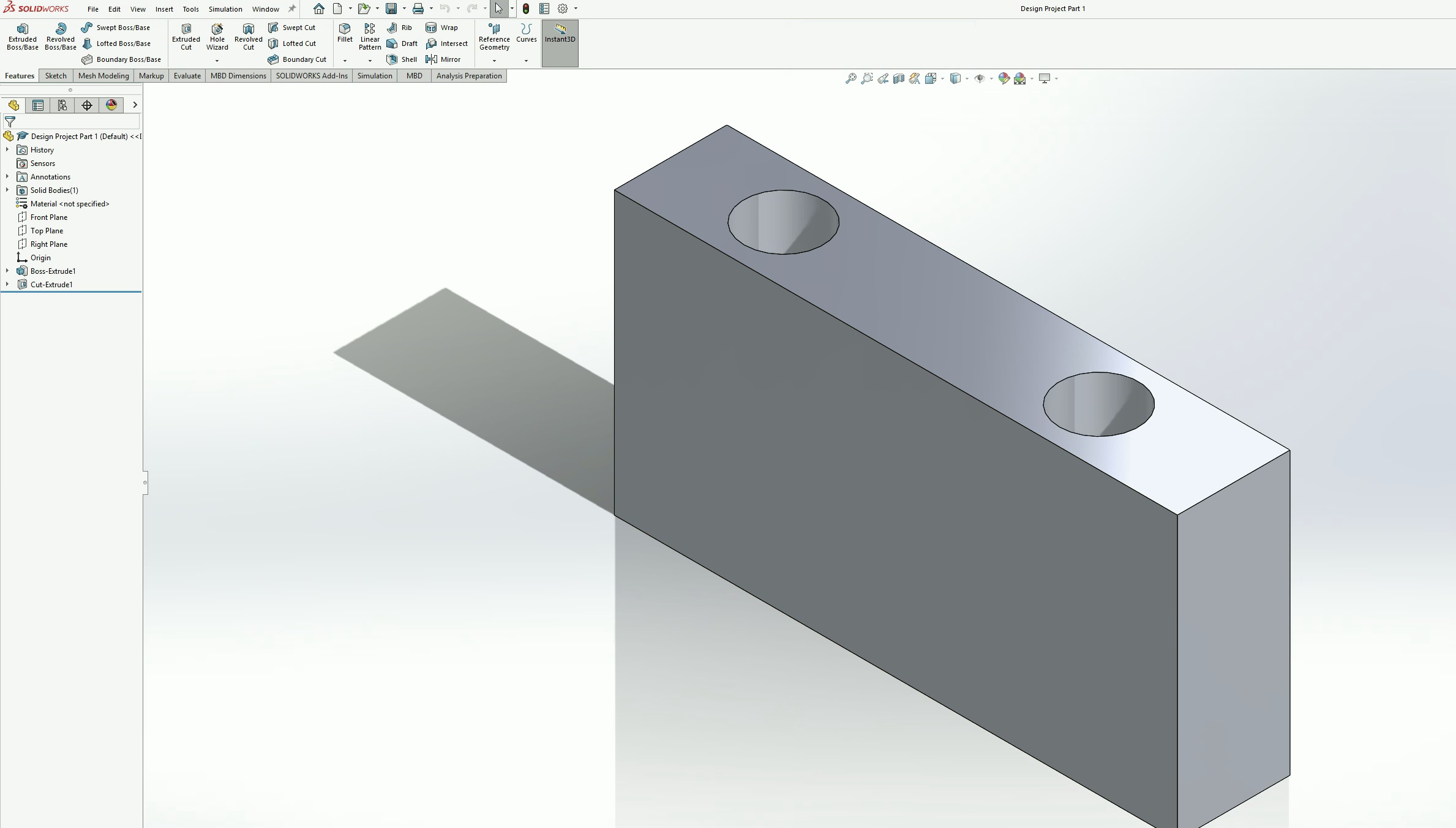Viewport: 1456px width, 828px height.
Task: Apply the Fillet tool
Action: click(345, 33)
